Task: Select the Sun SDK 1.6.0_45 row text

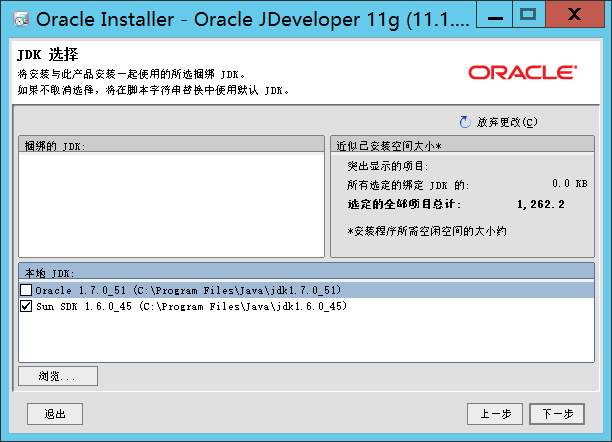Action: 191,306
